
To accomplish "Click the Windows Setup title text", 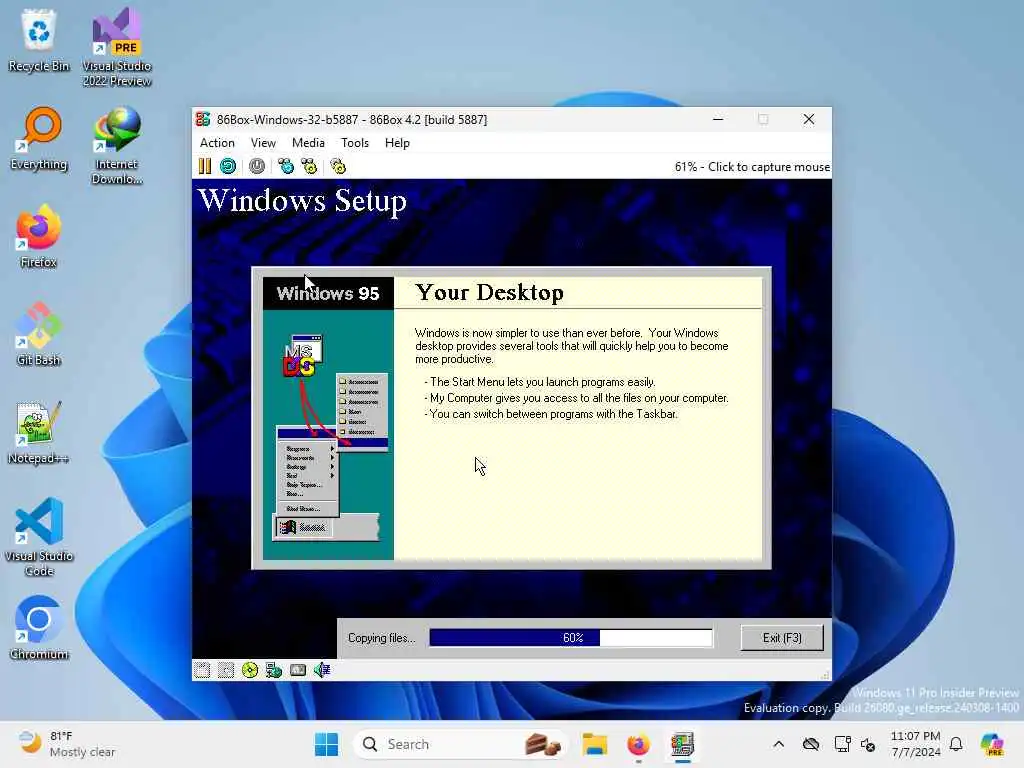I will (302, 200).
